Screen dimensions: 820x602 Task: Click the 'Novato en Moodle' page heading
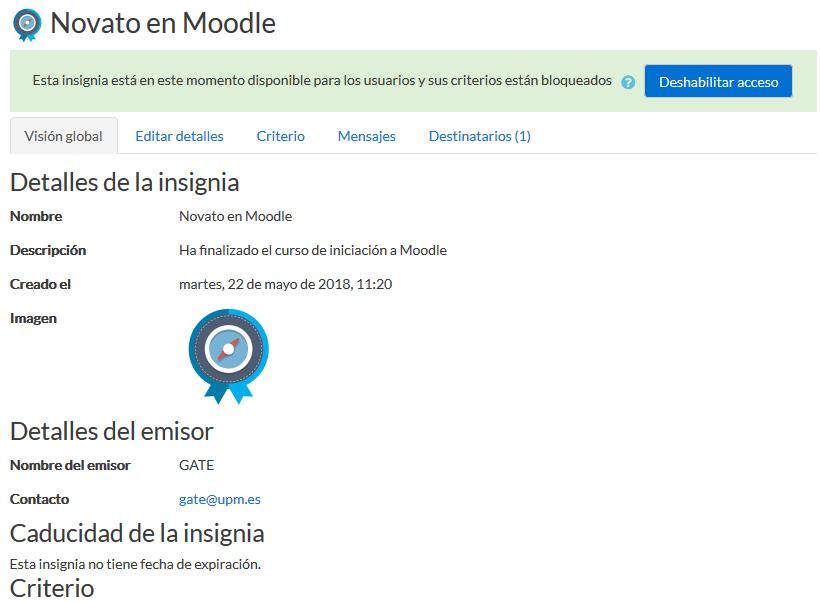[x=163, y=24]
